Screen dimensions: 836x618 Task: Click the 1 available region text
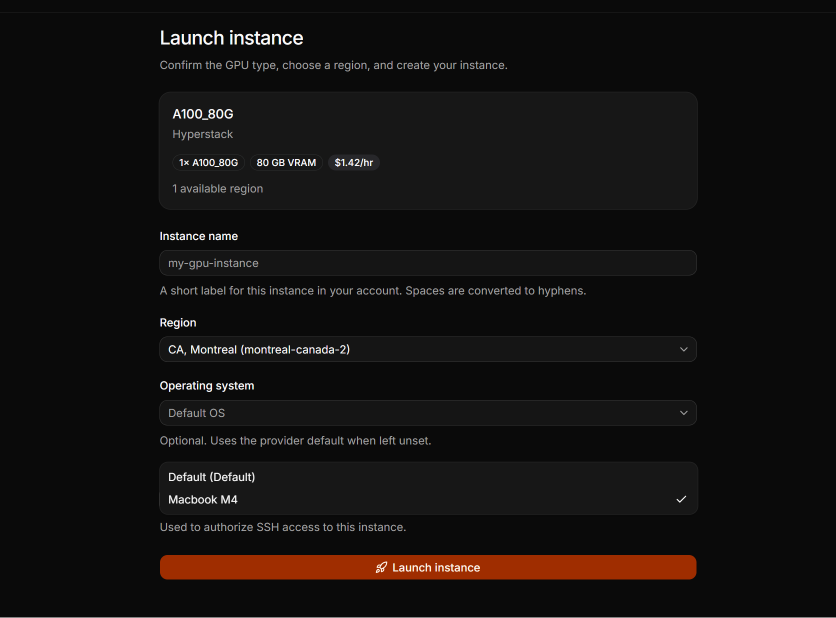[x=218, y=189]
